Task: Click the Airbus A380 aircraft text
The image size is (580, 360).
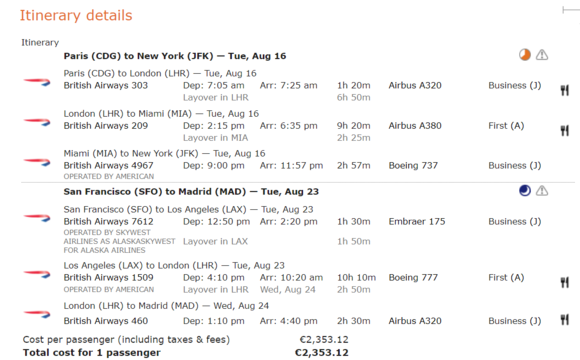Action: (x=415, y=126)
